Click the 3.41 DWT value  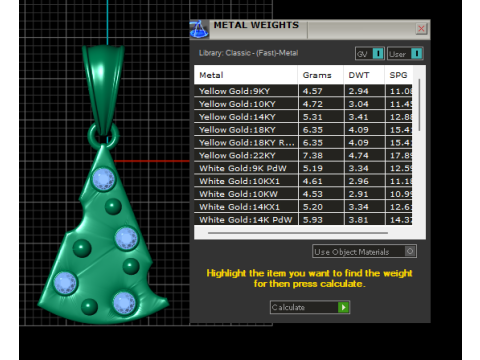pos(358,117)
